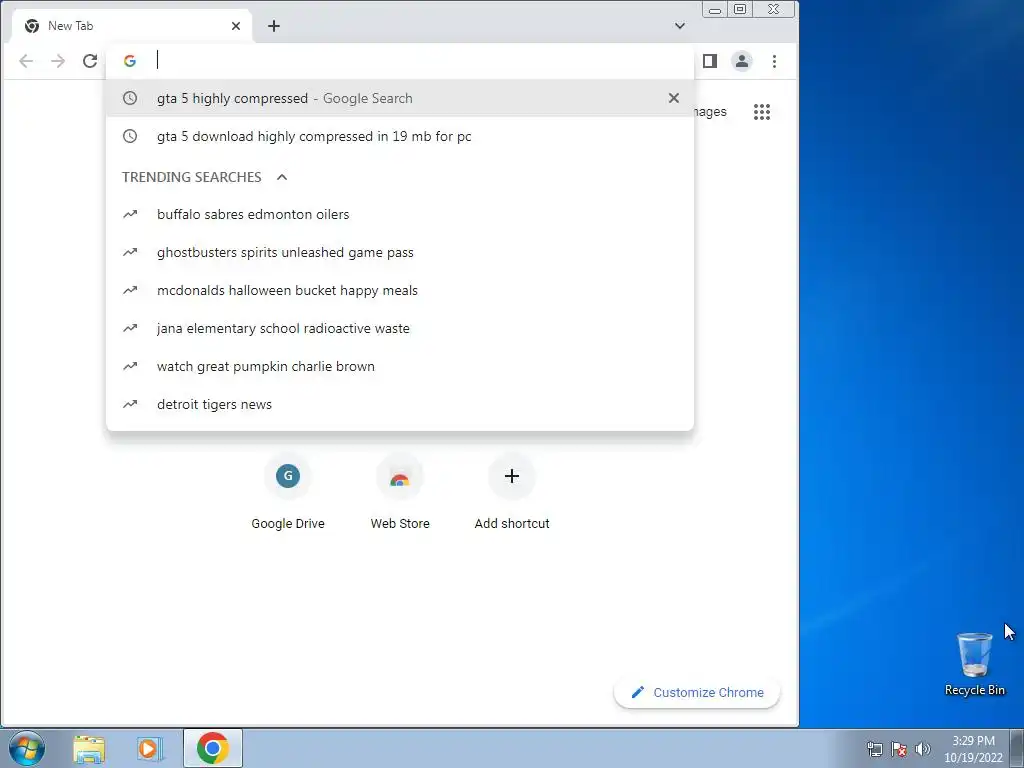Open the Recycle Bin desktop icon
The image size is (1024, 768).
pyautogui.click(x=974, y=663)
